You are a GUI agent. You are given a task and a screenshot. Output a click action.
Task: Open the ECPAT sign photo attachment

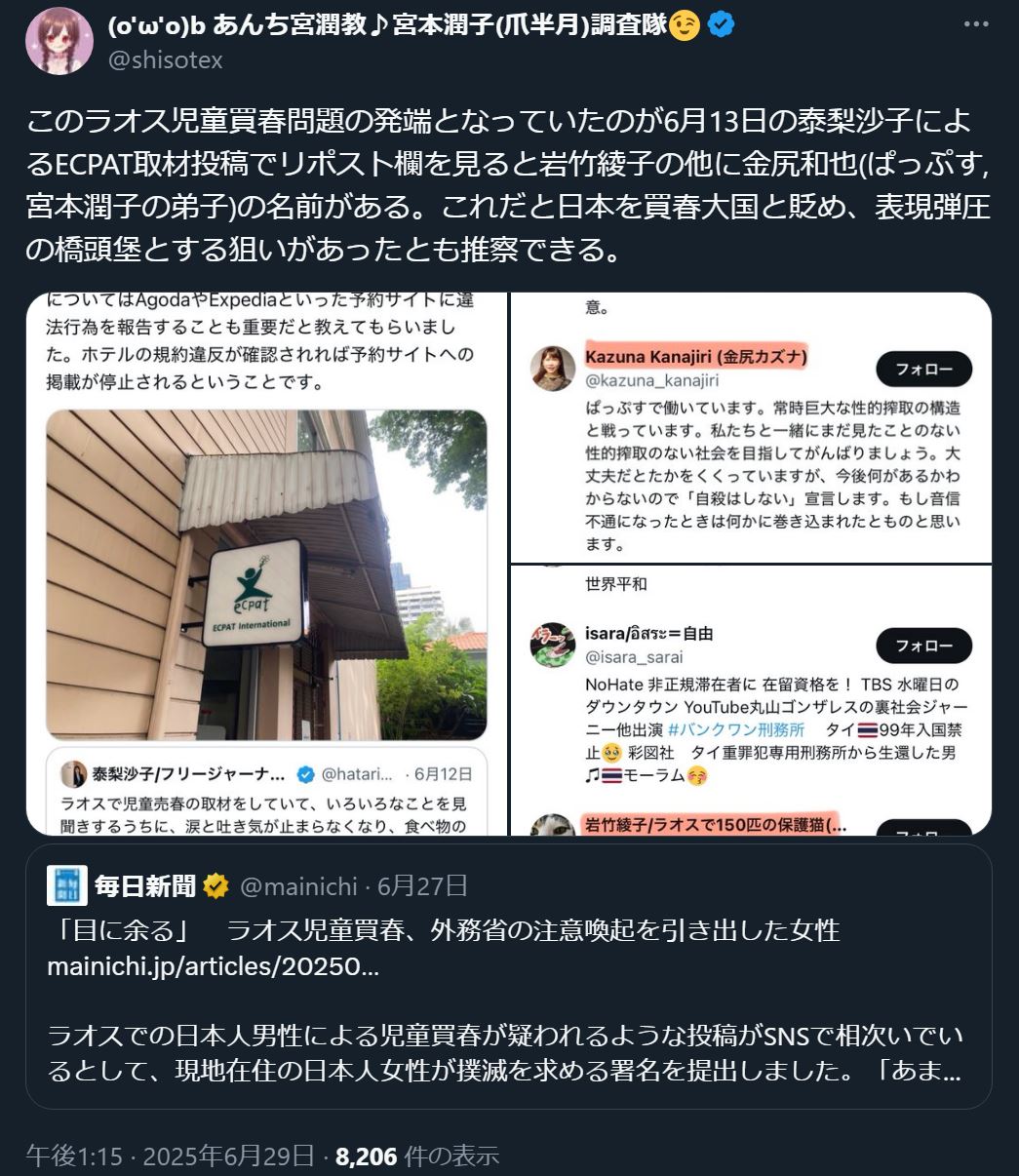tap(266, 564)
